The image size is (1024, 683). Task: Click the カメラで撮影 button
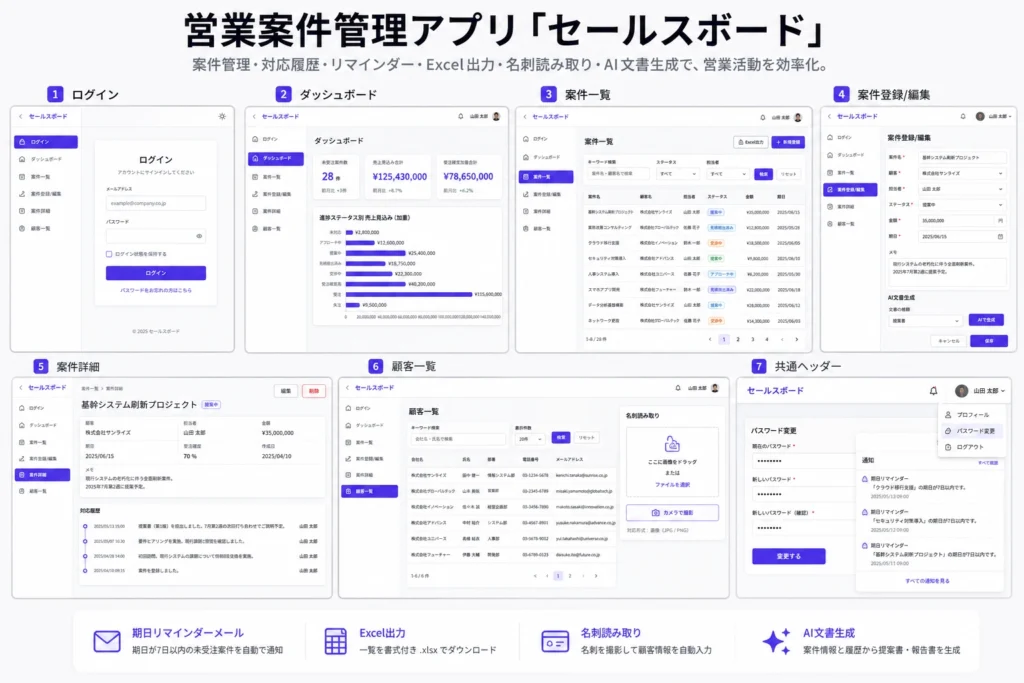point(672,513)
